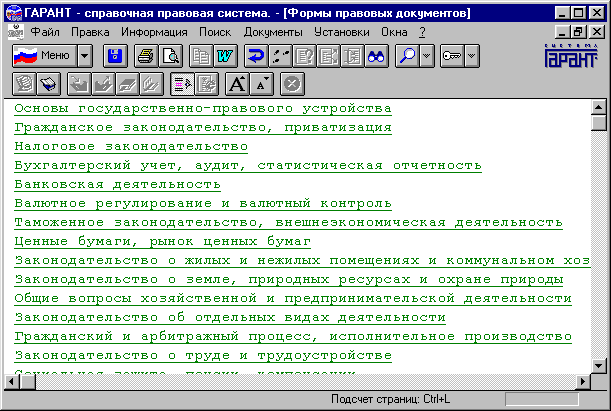Expand the Меню dropdown arrow
611x411 pixels.
[85, 56]
